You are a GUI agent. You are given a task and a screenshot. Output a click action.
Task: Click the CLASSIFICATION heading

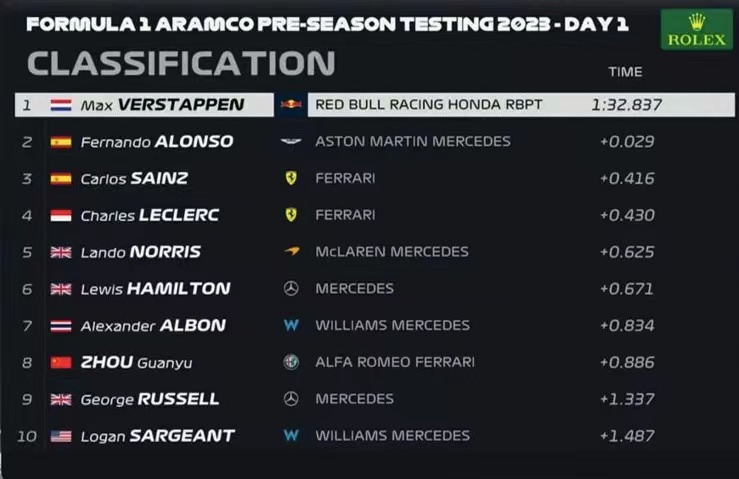[181, 64]
